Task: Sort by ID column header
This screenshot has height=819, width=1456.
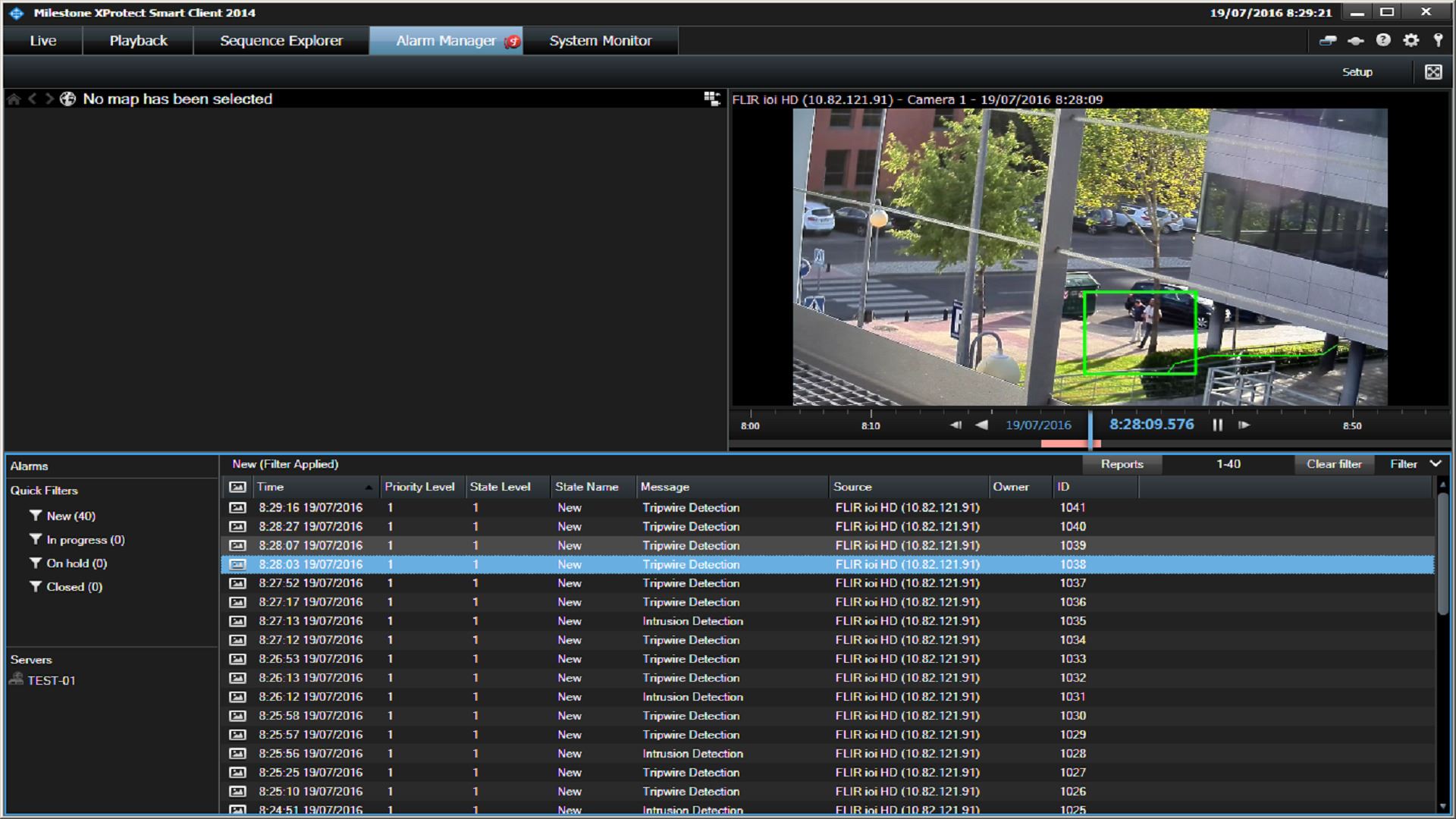Action: tap(1095, 487)
